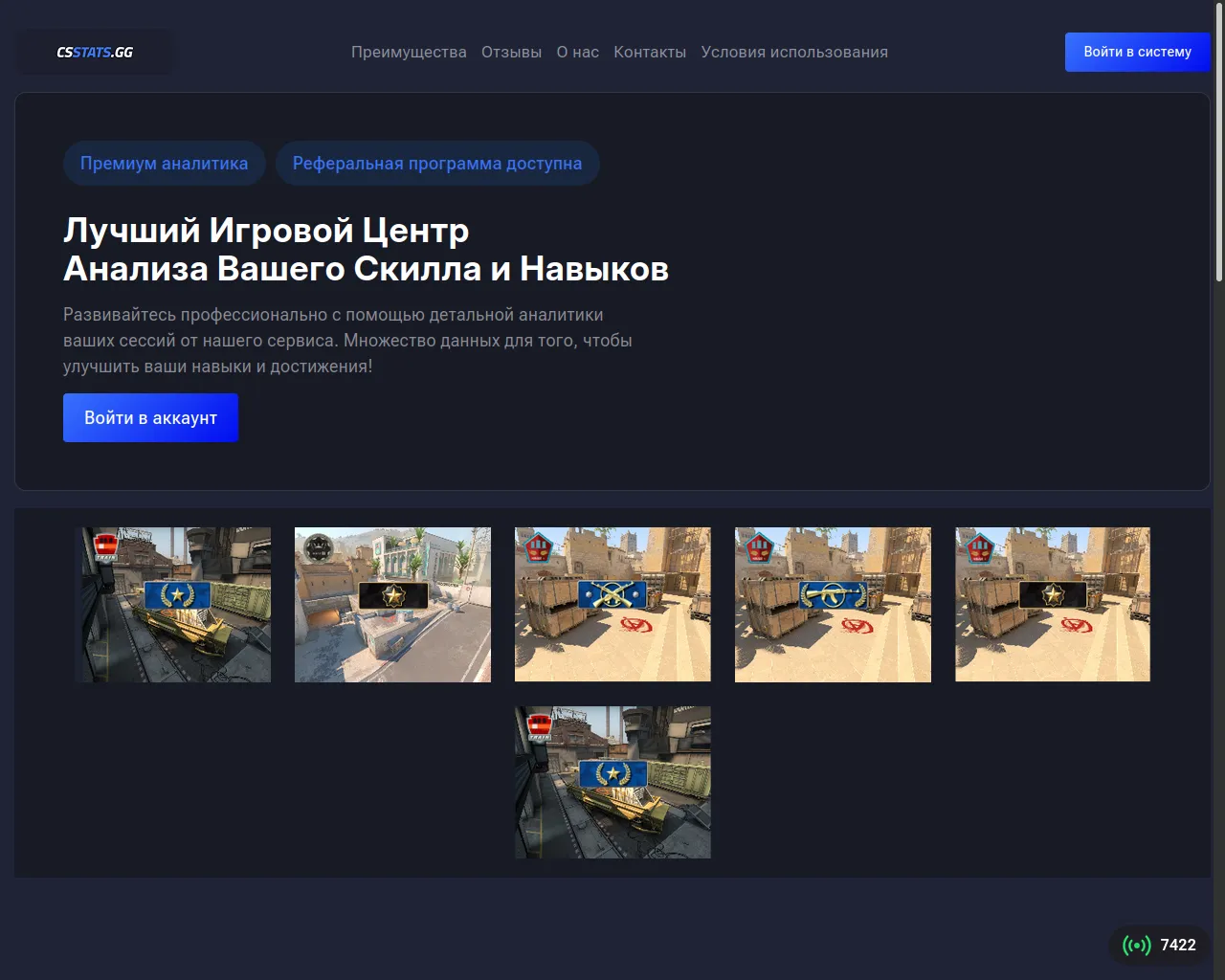Select the О нас nav item
Screen dimensions: 1225x980
pyautogui.click(x=578, y=53)
